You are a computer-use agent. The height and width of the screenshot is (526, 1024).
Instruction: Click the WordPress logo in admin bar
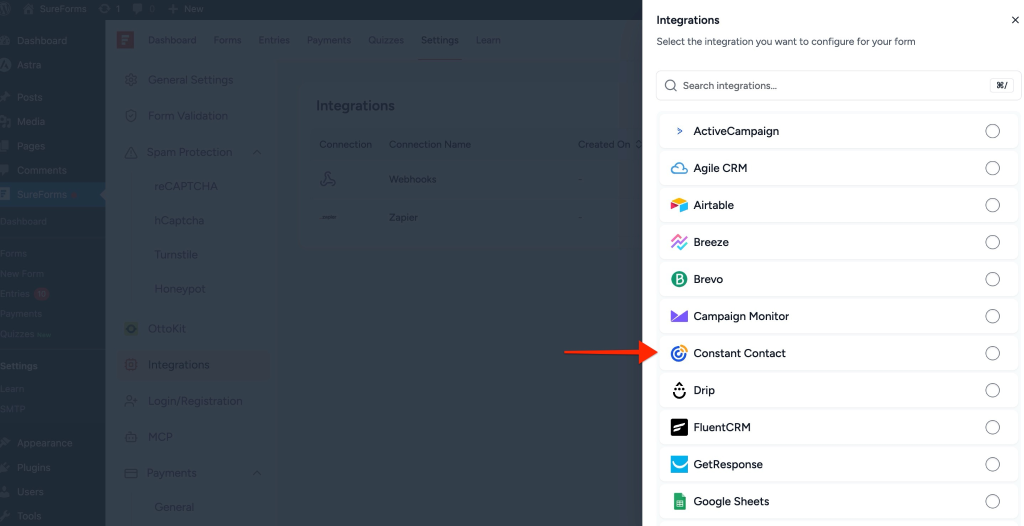5,9
